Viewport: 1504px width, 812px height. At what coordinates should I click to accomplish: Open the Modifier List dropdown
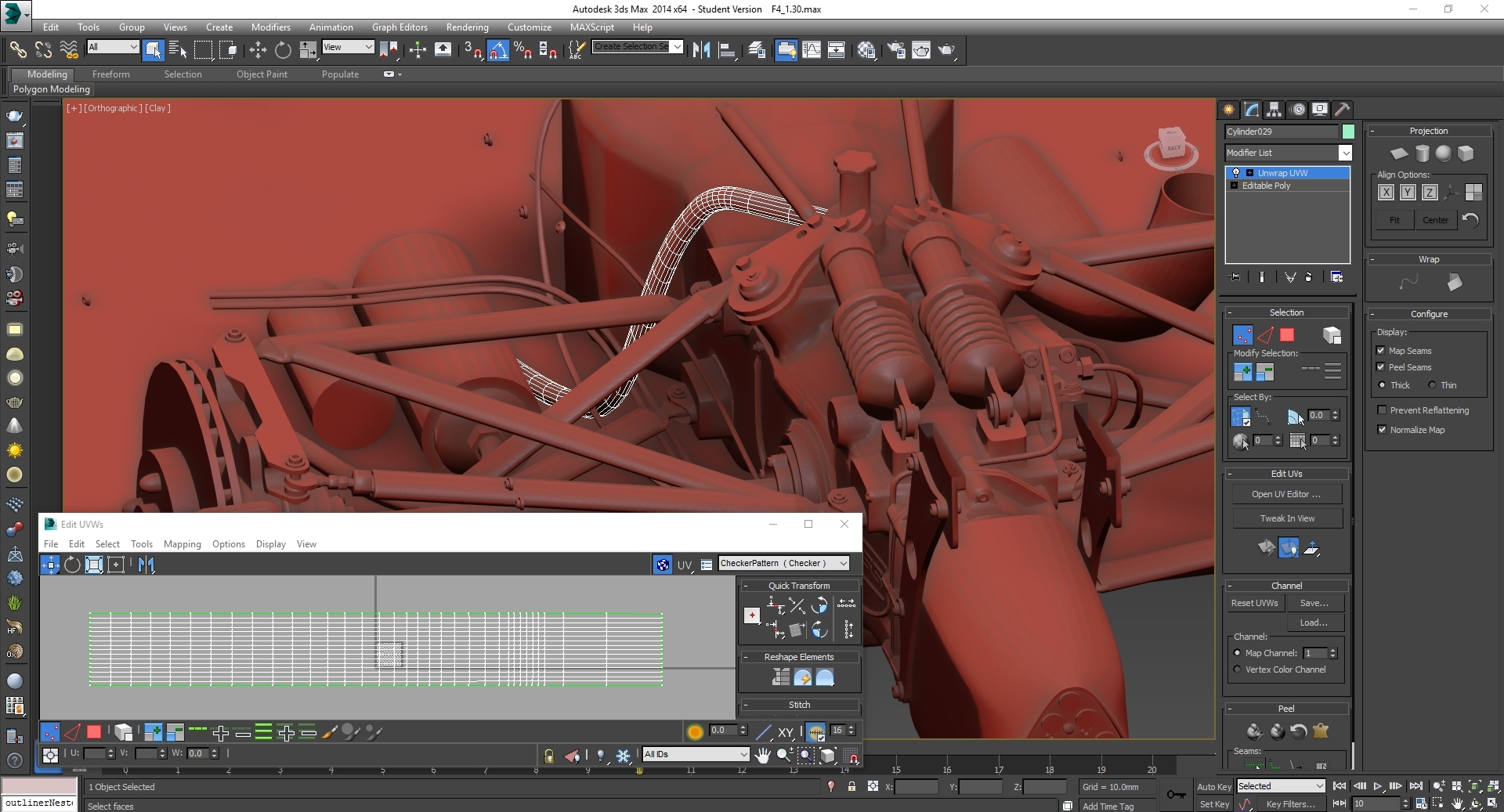point(1345,153)
